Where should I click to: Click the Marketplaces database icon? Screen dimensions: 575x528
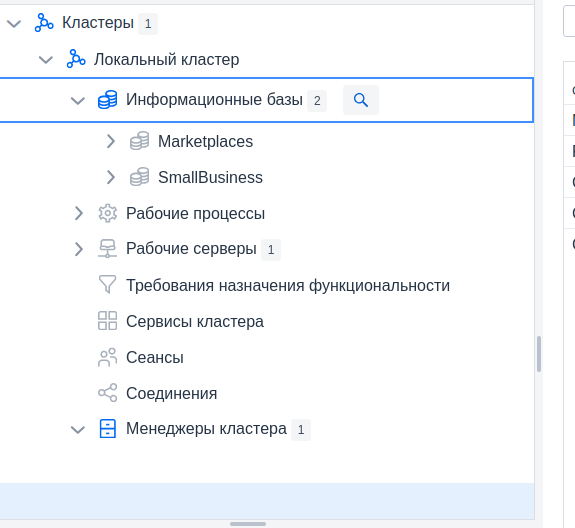[x=140, y=141]
